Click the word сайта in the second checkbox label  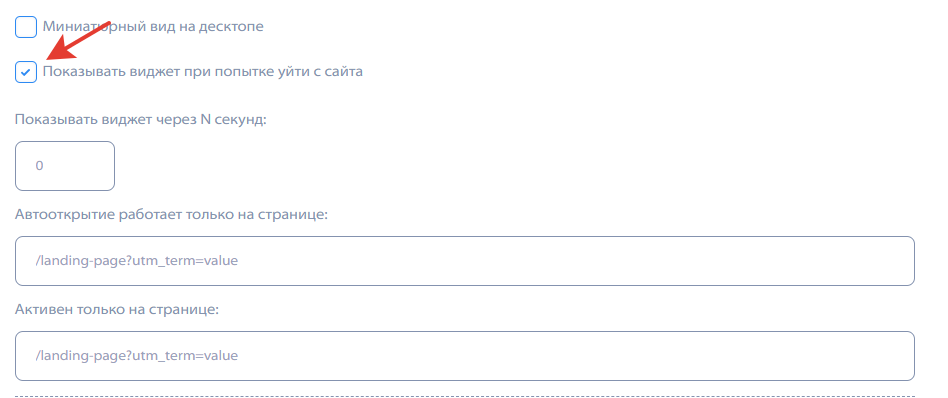click(x=344, y=72)
